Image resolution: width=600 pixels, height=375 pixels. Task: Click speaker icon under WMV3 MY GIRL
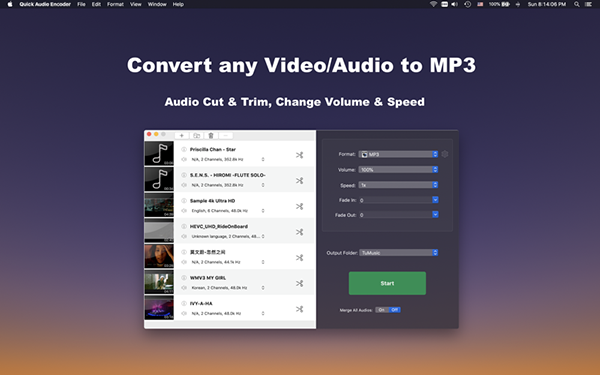184,287
